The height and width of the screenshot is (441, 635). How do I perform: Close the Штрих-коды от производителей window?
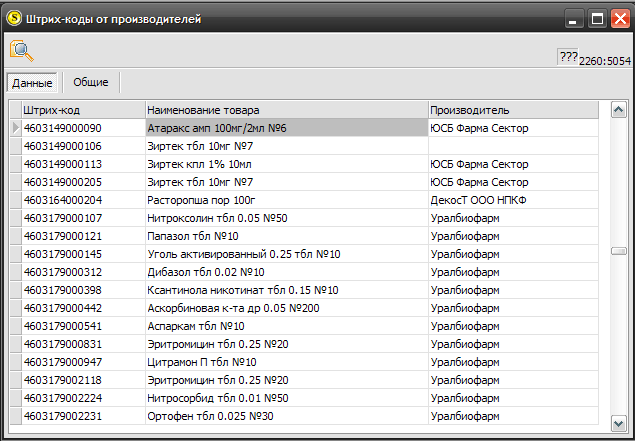(x=621, y=19)
